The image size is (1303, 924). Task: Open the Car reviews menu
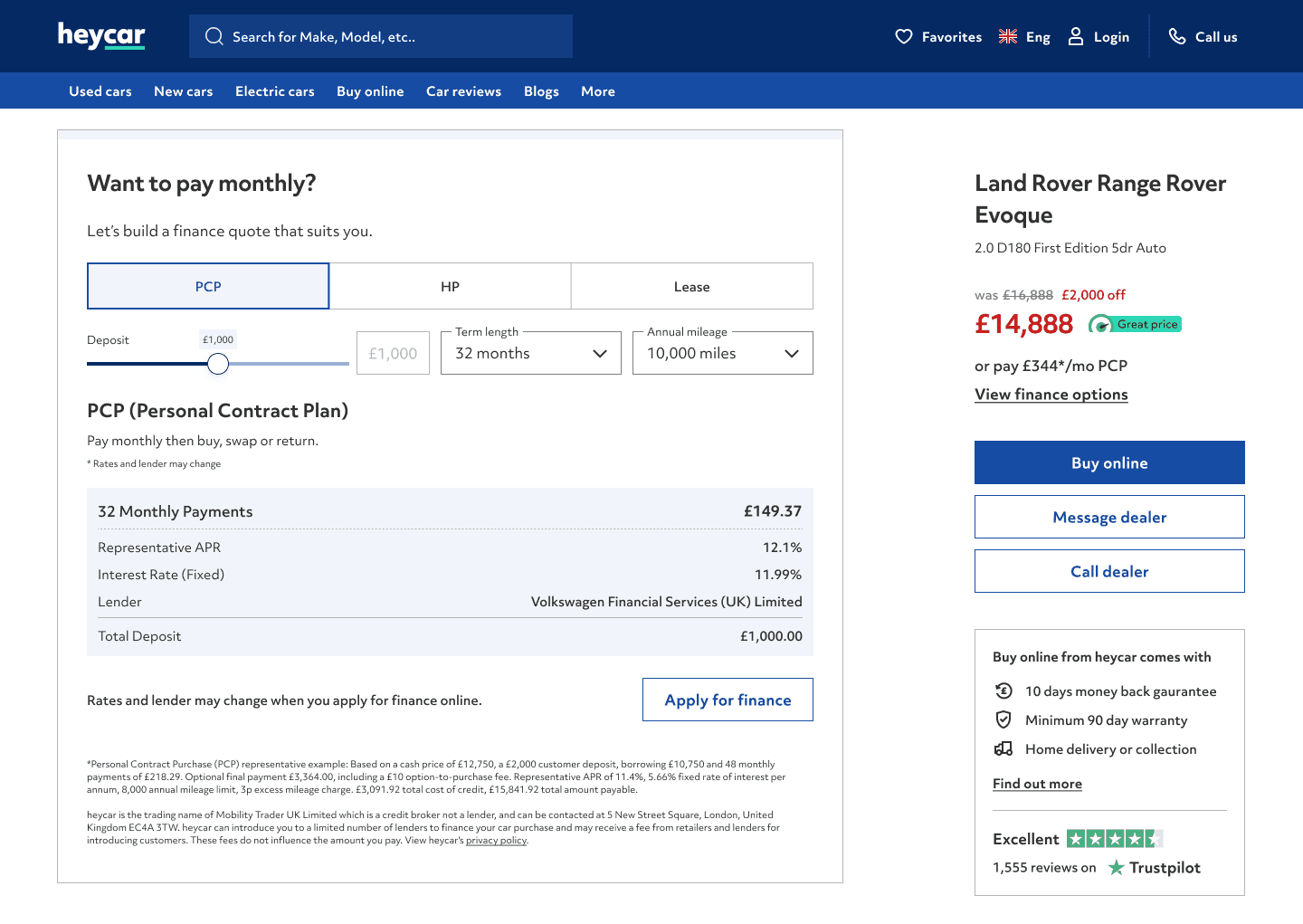coord(463,91)
